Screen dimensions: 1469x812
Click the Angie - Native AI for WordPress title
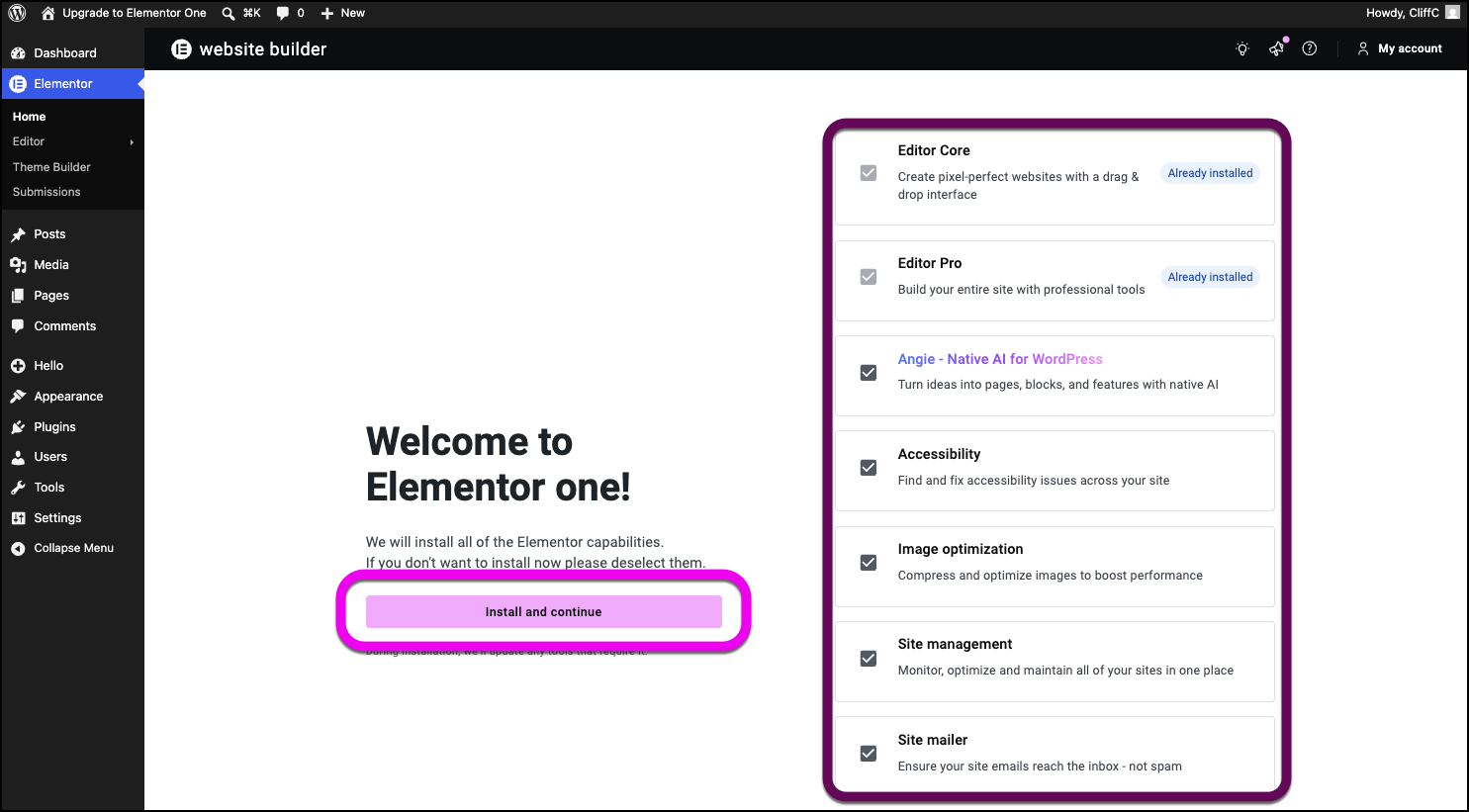coord(1000,359)
